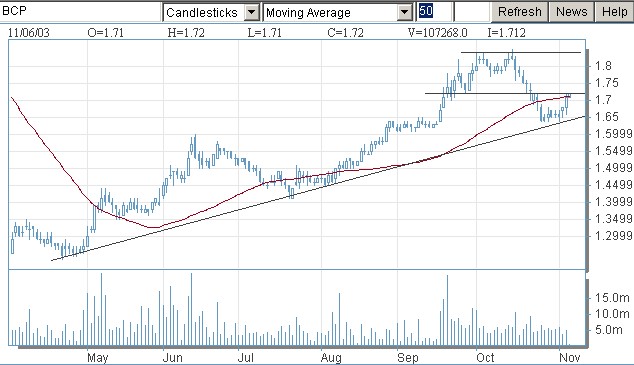Click the 1.7 price axis label
Screen dimensions: 634x365
pos(603,100)
